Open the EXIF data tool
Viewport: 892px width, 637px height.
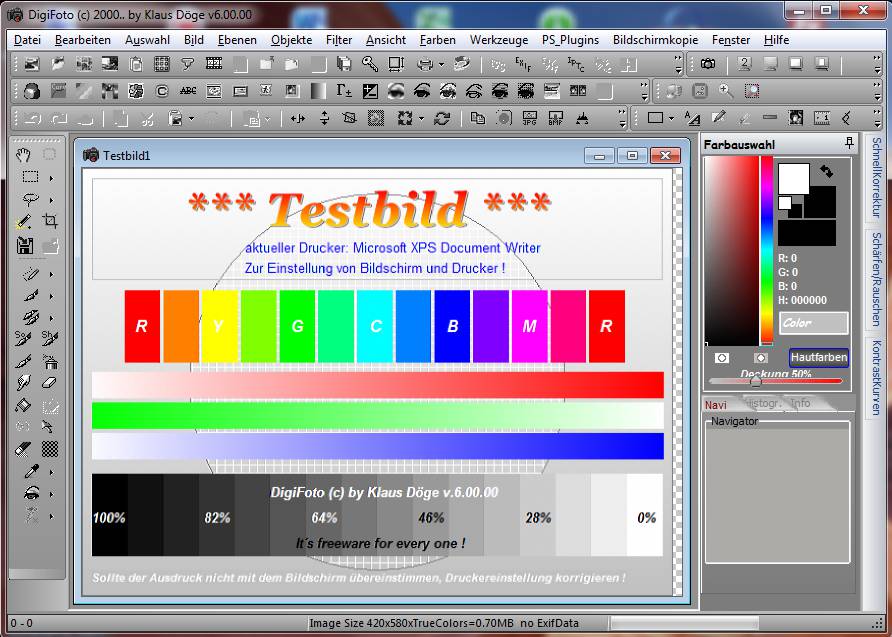(524, 64)
